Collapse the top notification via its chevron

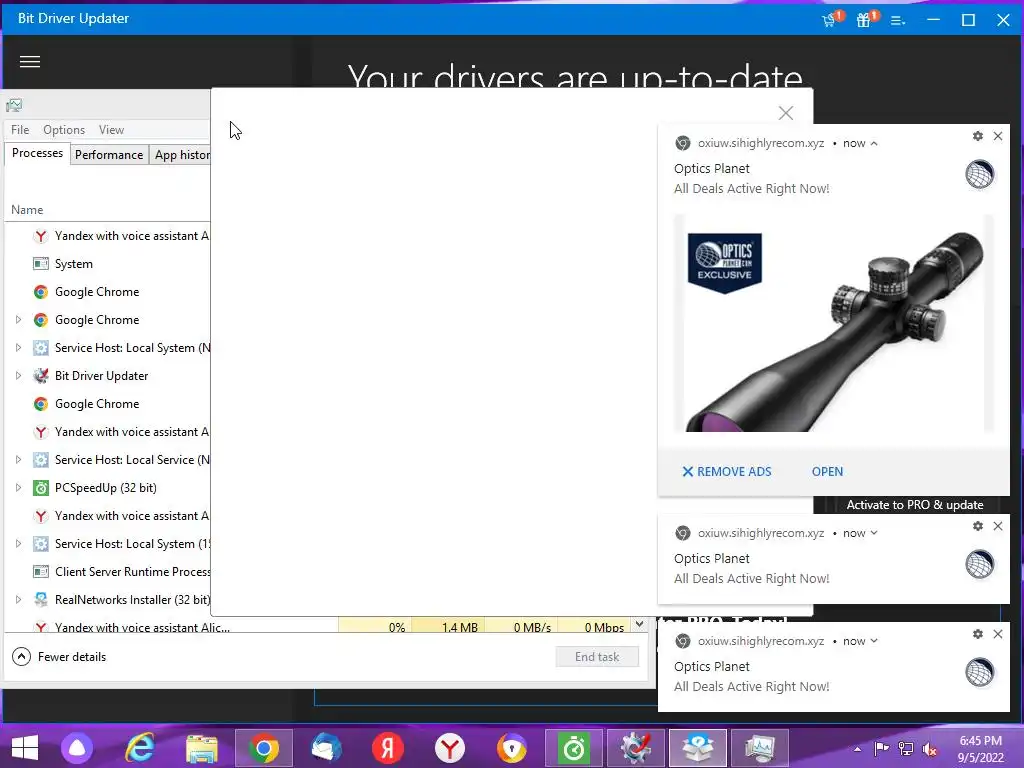click(x=874, y=144)
